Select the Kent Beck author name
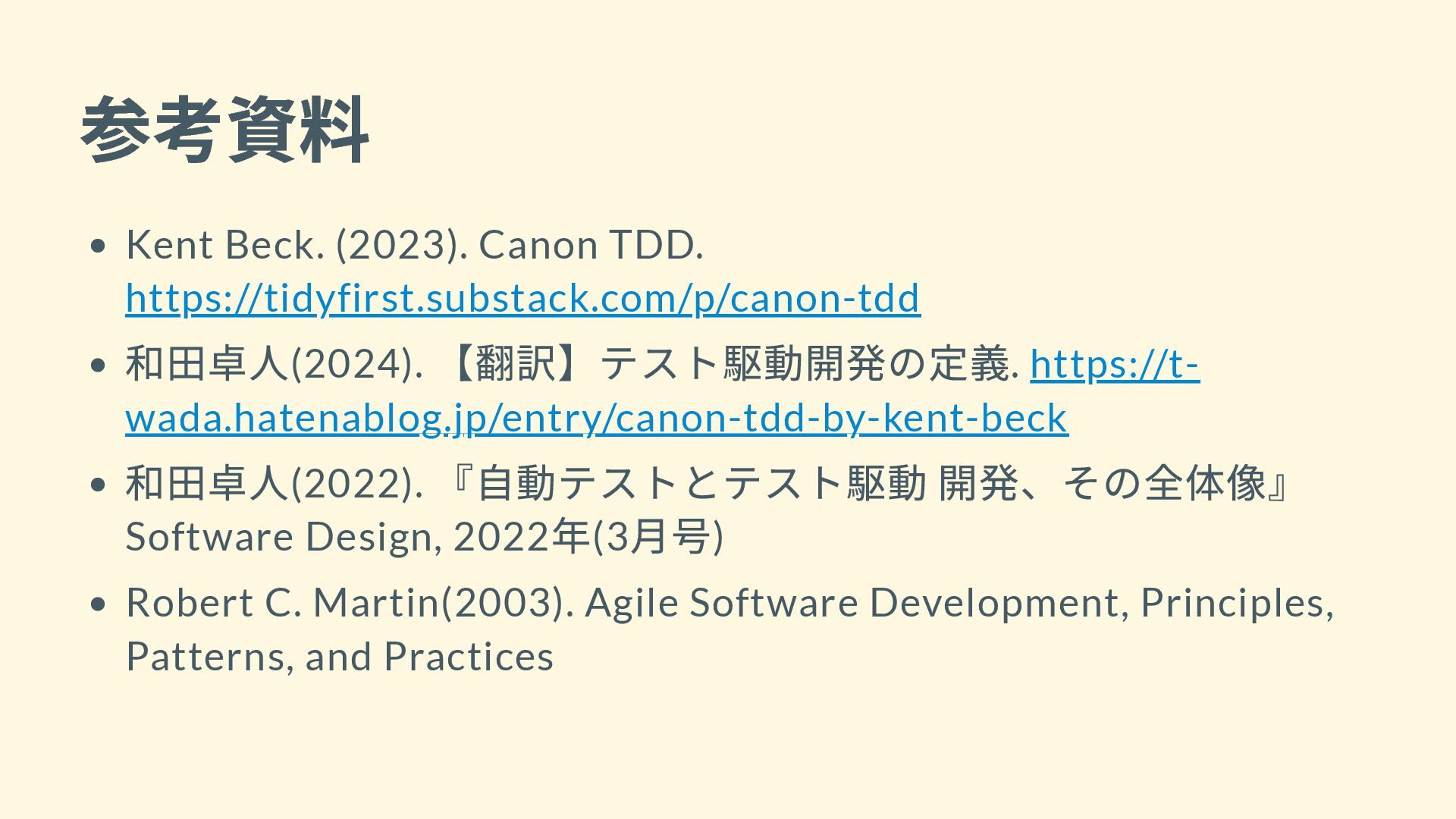 coord(225,245)
